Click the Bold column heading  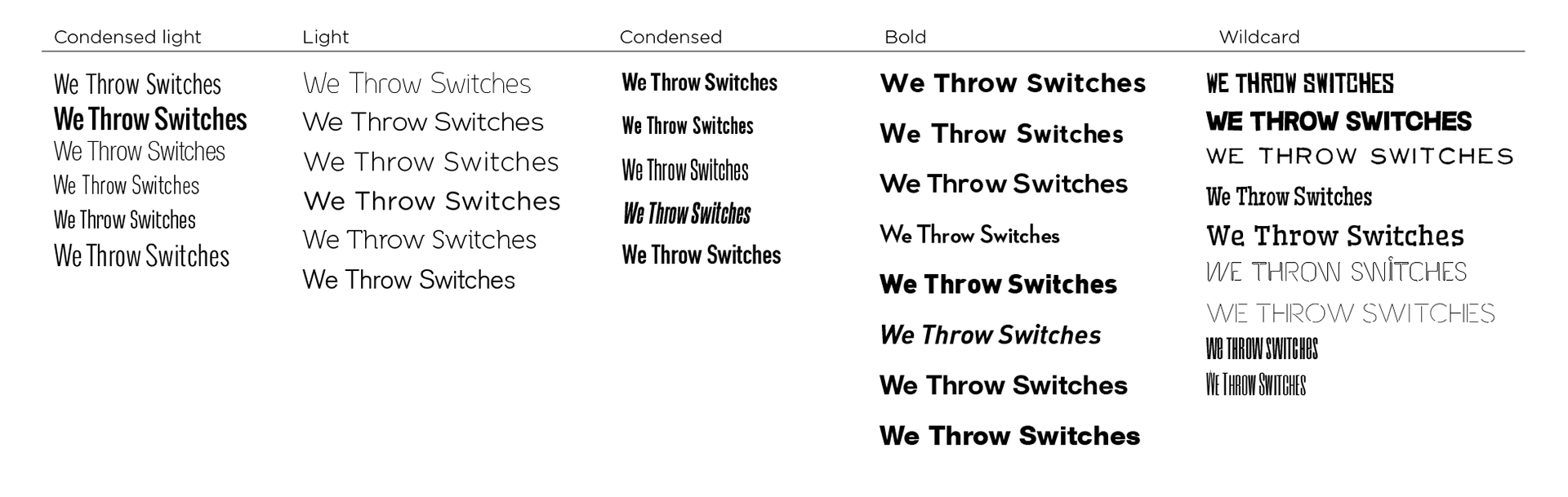coord(905,37)
